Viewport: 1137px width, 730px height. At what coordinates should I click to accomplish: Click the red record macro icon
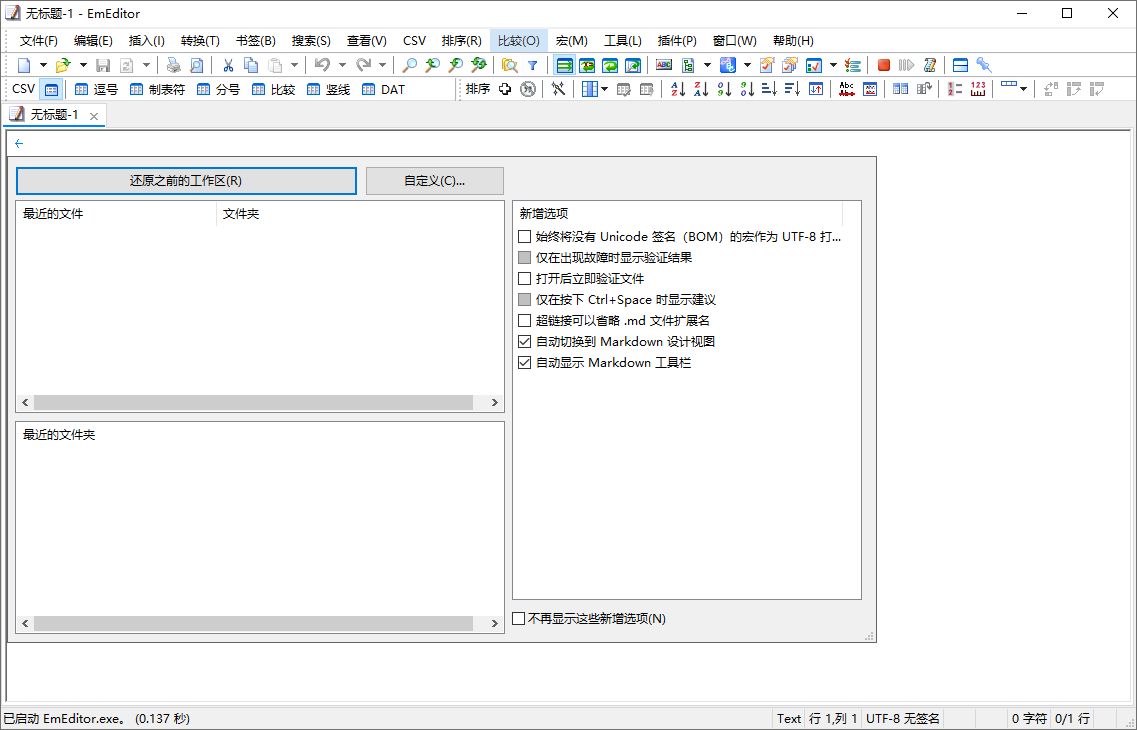[x=883, y=65]
